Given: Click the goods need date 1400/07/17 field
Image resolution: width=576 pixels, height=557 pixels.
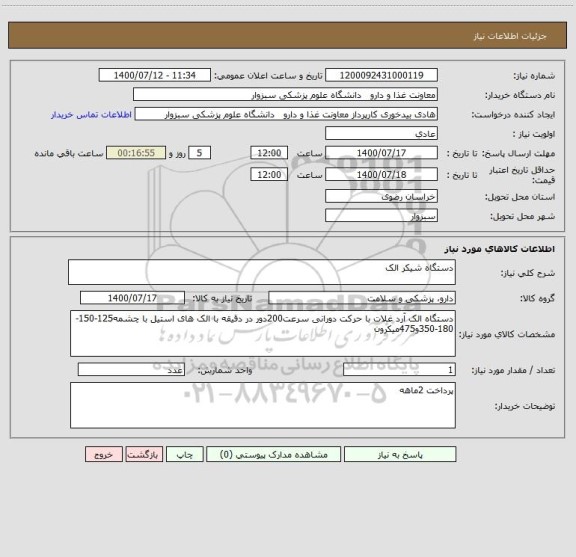Looking at the screenshot, I should point(132,298).
